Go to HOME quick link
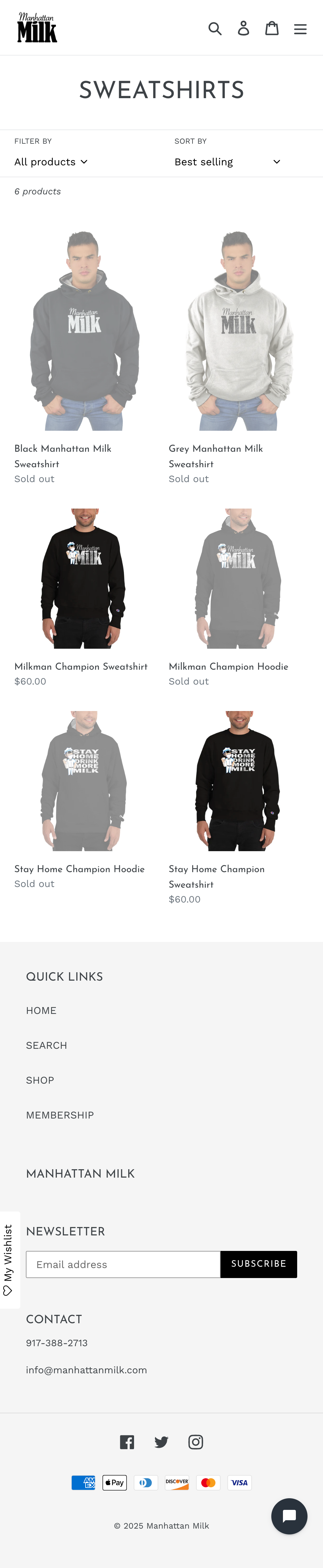The width and height of the screenshot is (323, 1568). click(41, 1010)
